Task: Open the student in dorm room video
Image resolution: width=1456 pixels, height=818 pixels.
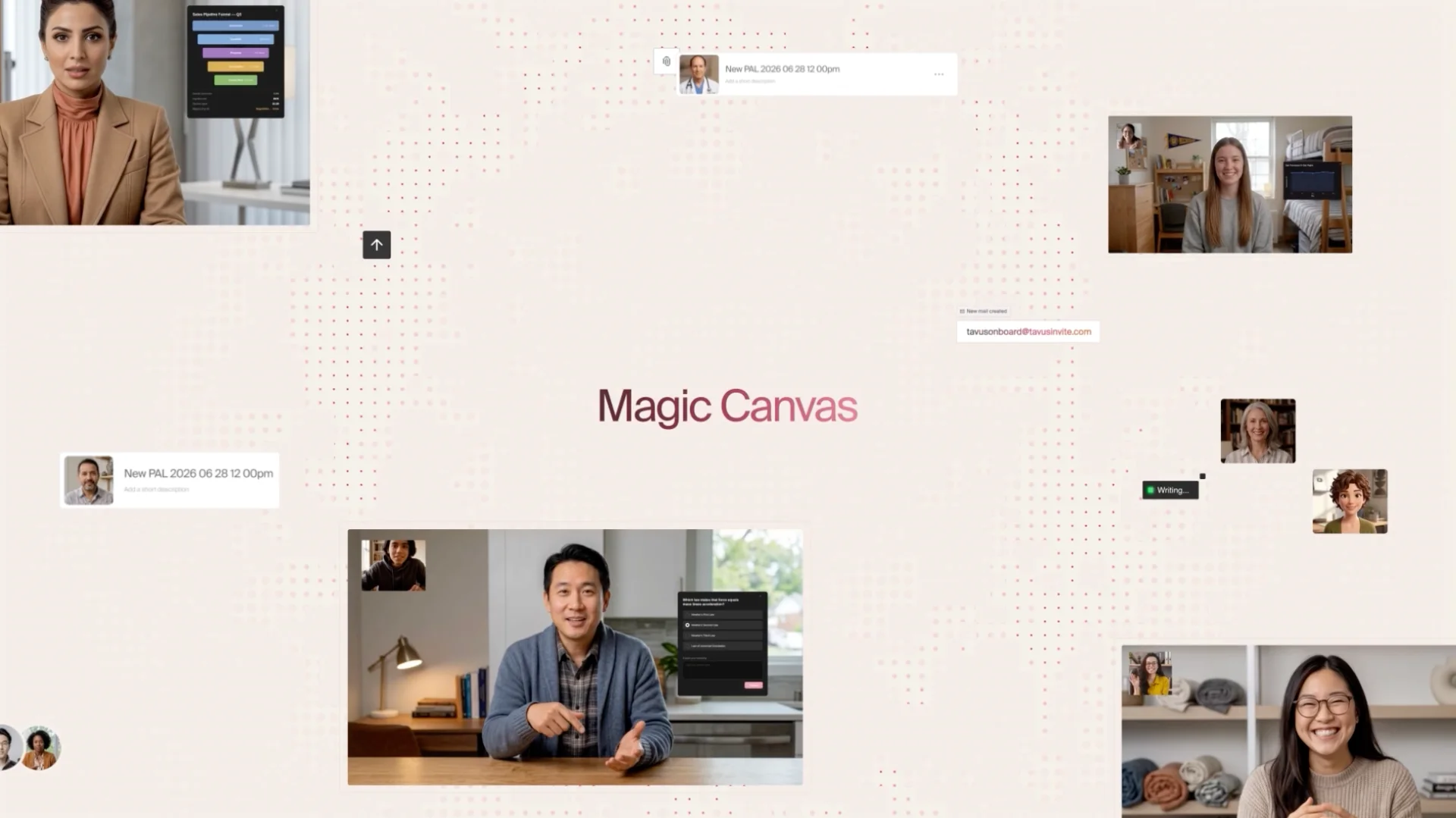Action: 1230,184
